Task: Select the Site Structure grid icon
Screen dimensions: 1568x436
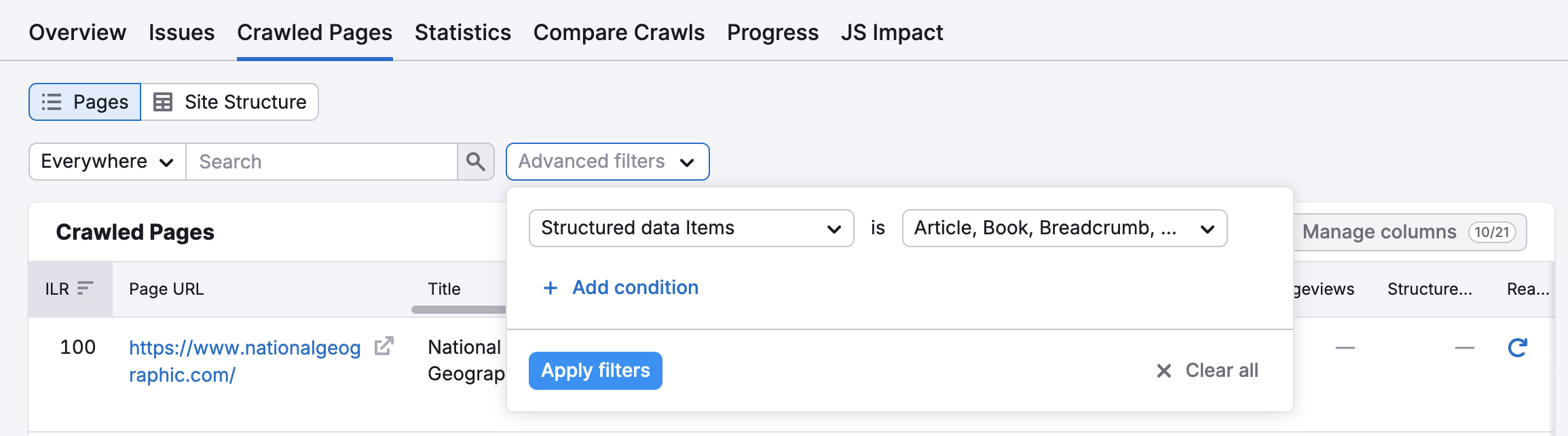Action: click(163, 101)
